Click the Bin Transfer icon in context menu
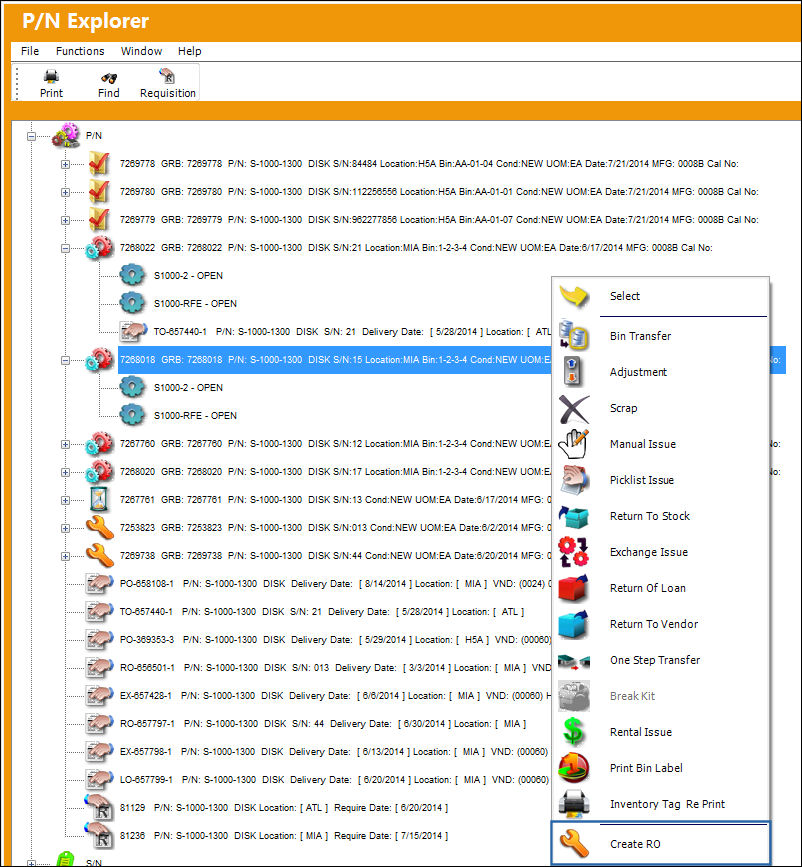The height and width of the screenshot is (867, 802). [573, 336]
